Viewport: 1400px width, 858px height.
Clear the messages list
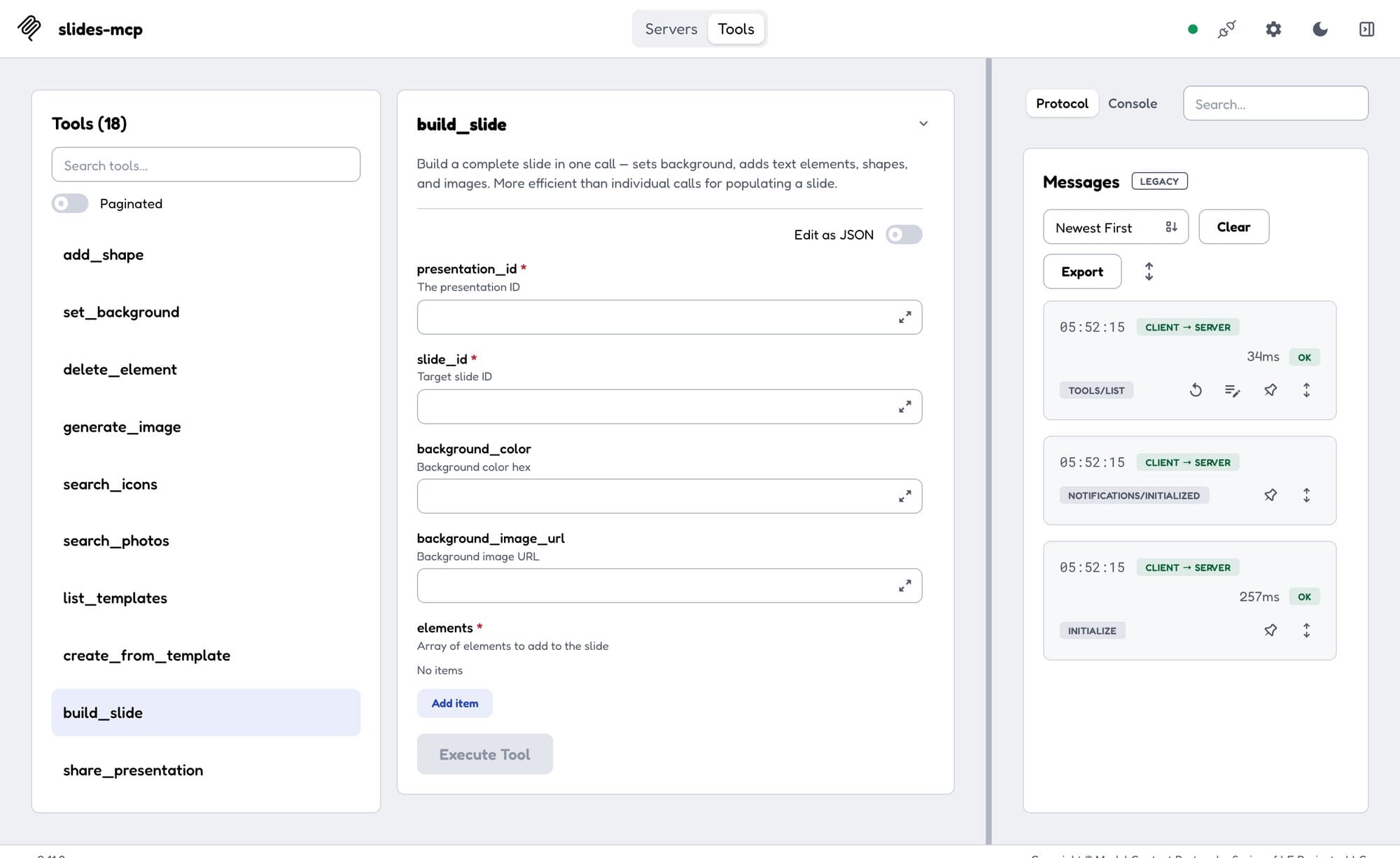pos(1233,227)
